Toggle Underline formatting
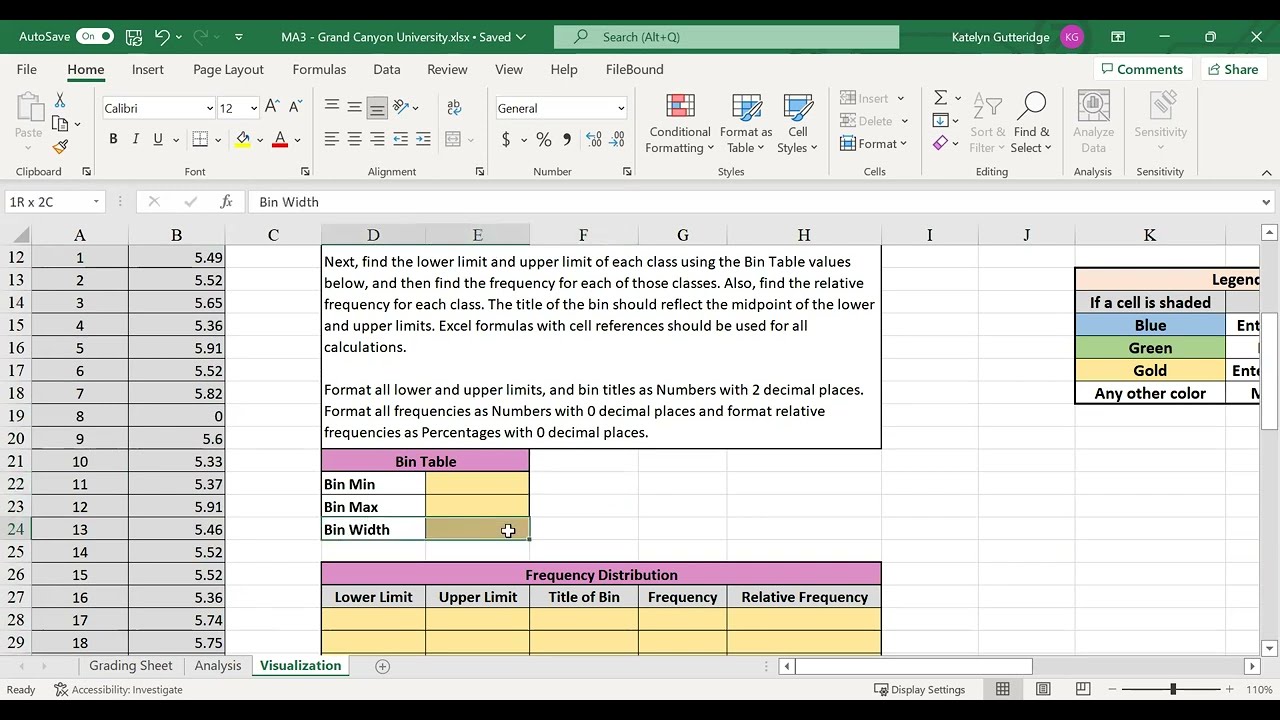This screenshot has width=1280, height=720. [x=157, y=140]
